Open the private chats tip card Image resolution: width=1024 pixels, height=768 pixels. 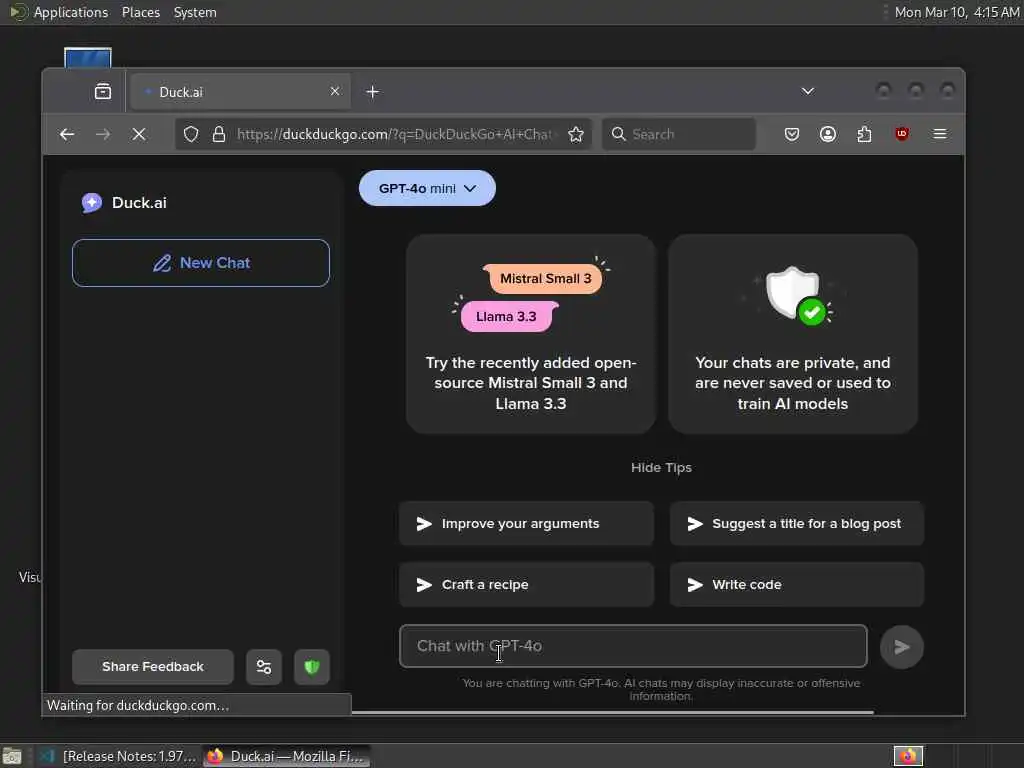tap(793, 334)
